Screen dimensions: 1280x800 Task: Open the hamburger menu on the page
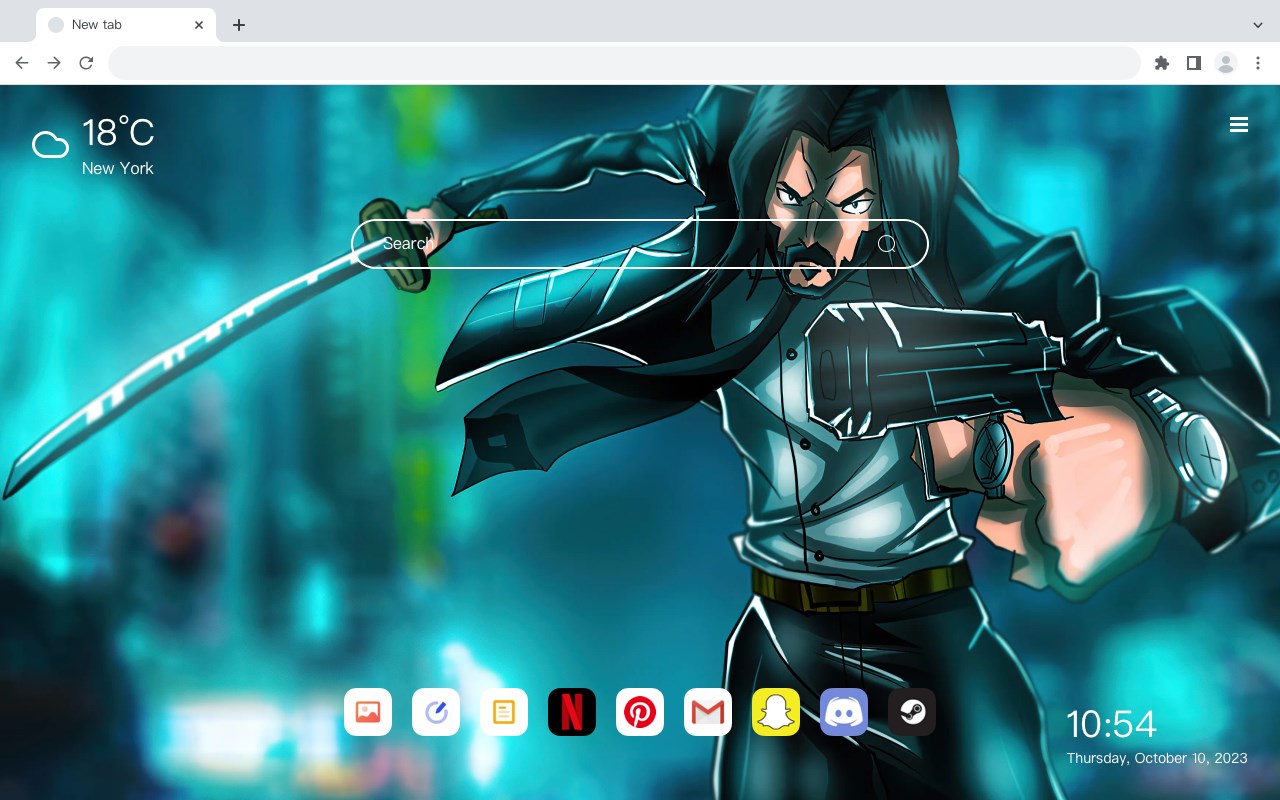(1239, 125)
